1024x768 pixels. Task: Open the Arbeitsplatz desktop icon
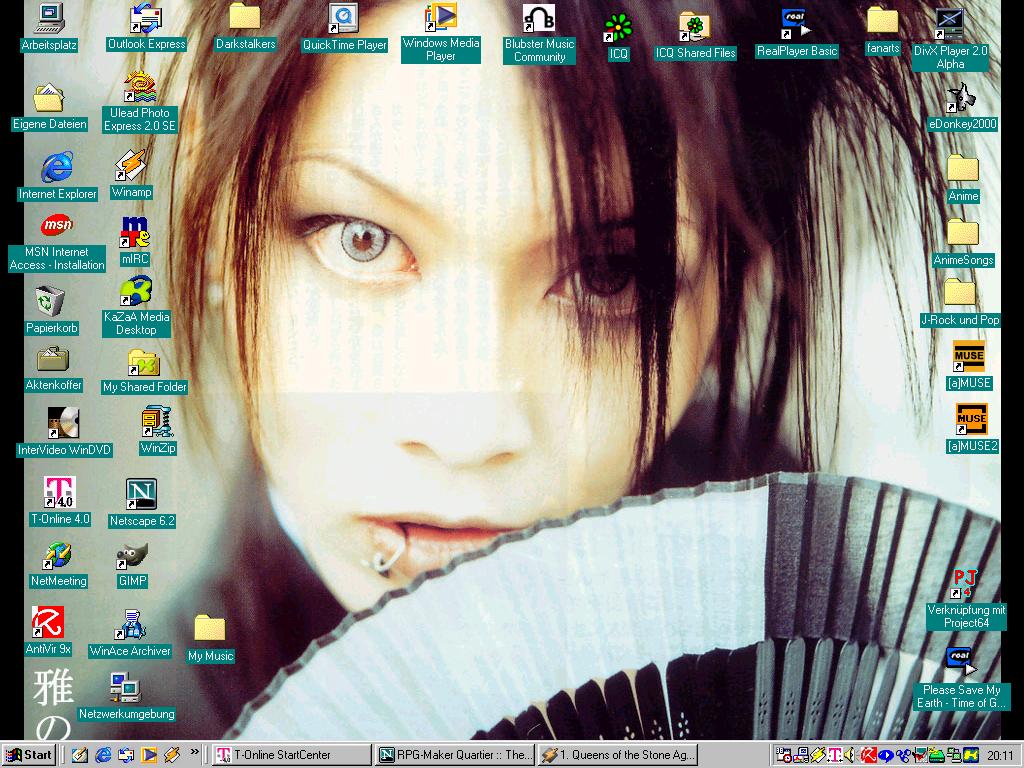point(49,27)
